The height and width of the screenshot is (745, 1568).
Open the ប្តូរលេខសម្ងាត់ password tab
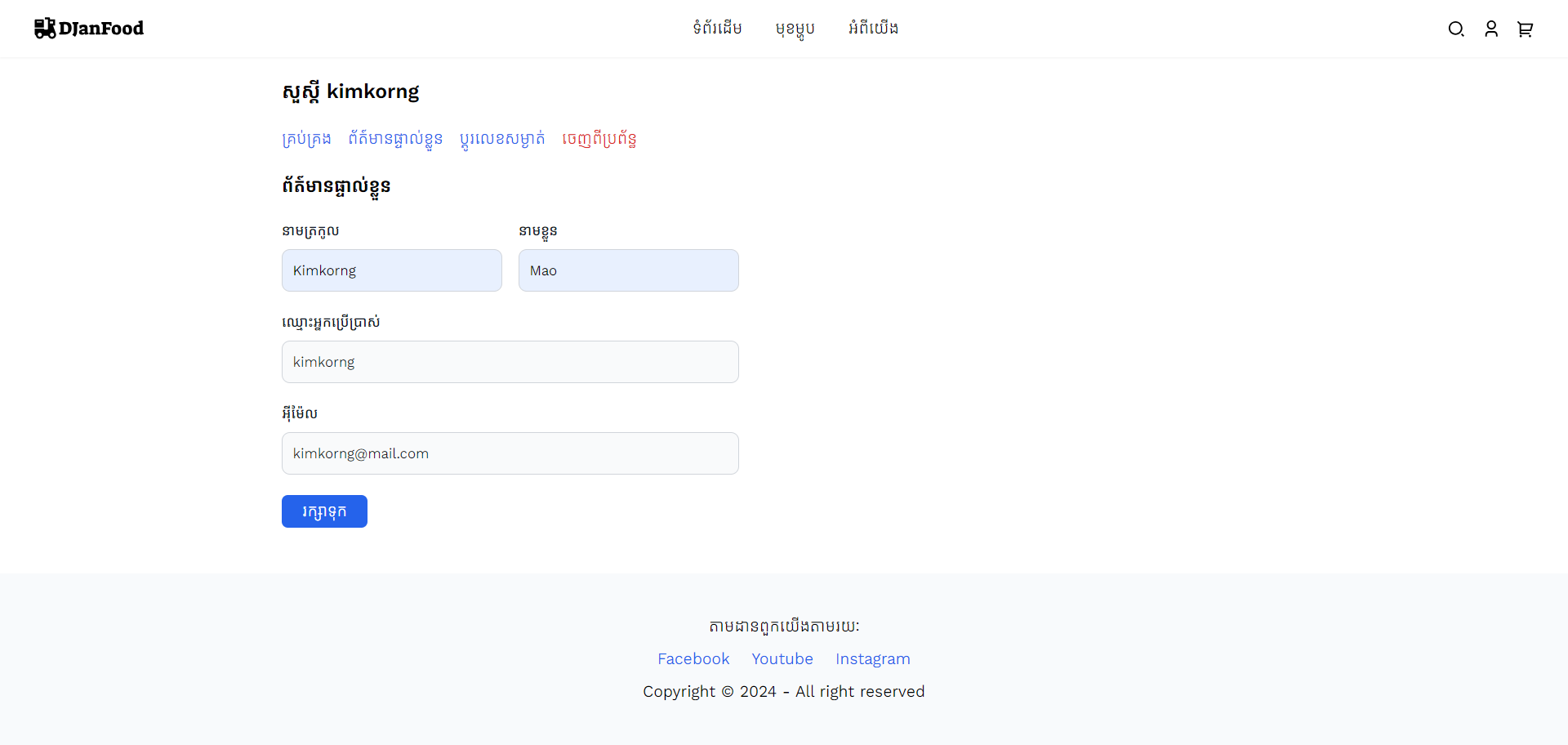click(502, 139)
